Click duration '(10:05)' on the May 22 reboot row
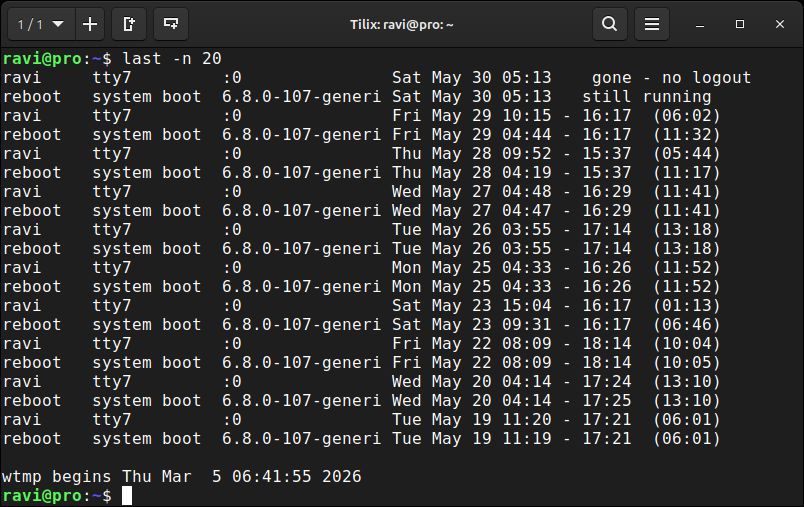This screenshot has height=507, width=804. (687, 362)
